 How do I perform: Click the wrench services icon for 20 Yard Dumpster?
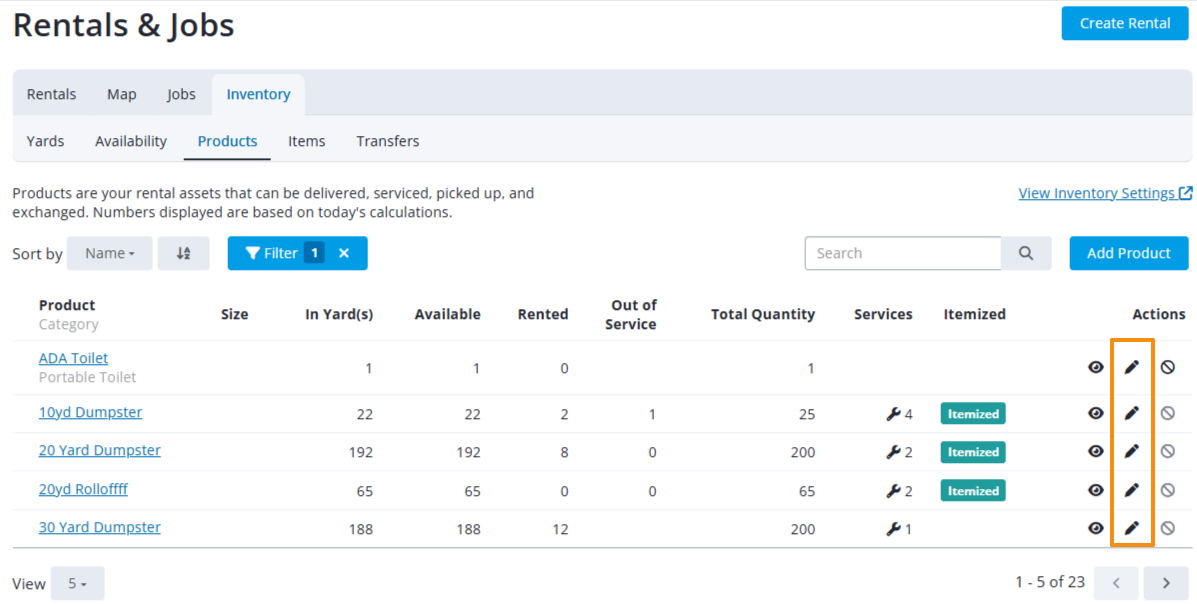[x=893, y=452]
